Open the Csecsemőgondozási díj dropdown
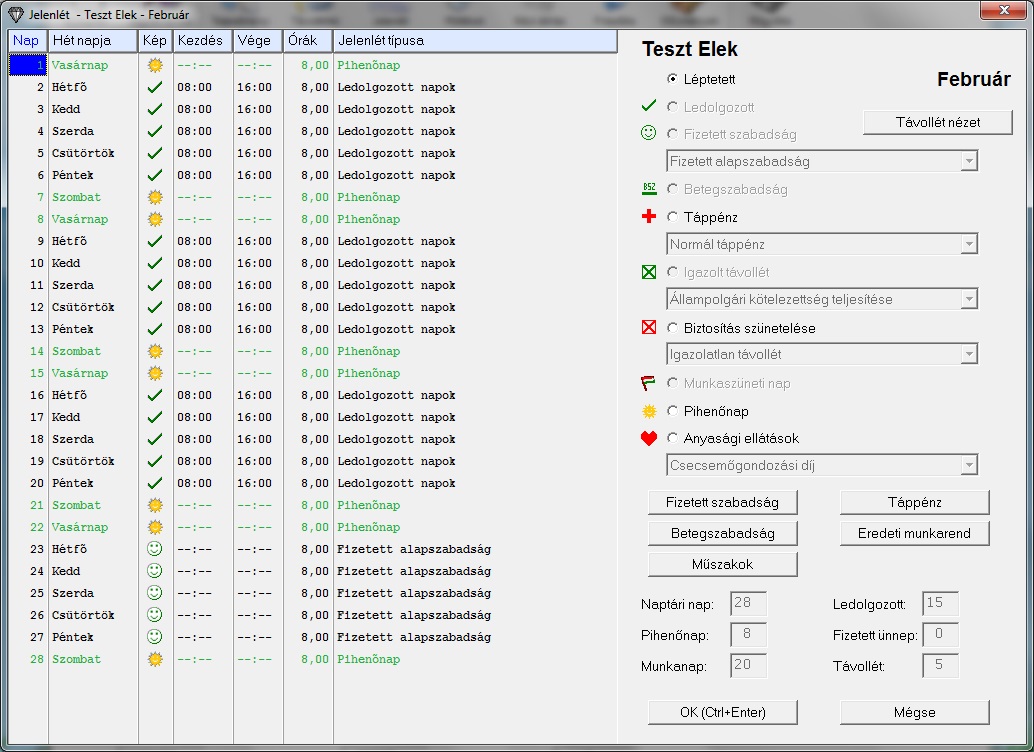1034x752 pixels. [821, 465]
